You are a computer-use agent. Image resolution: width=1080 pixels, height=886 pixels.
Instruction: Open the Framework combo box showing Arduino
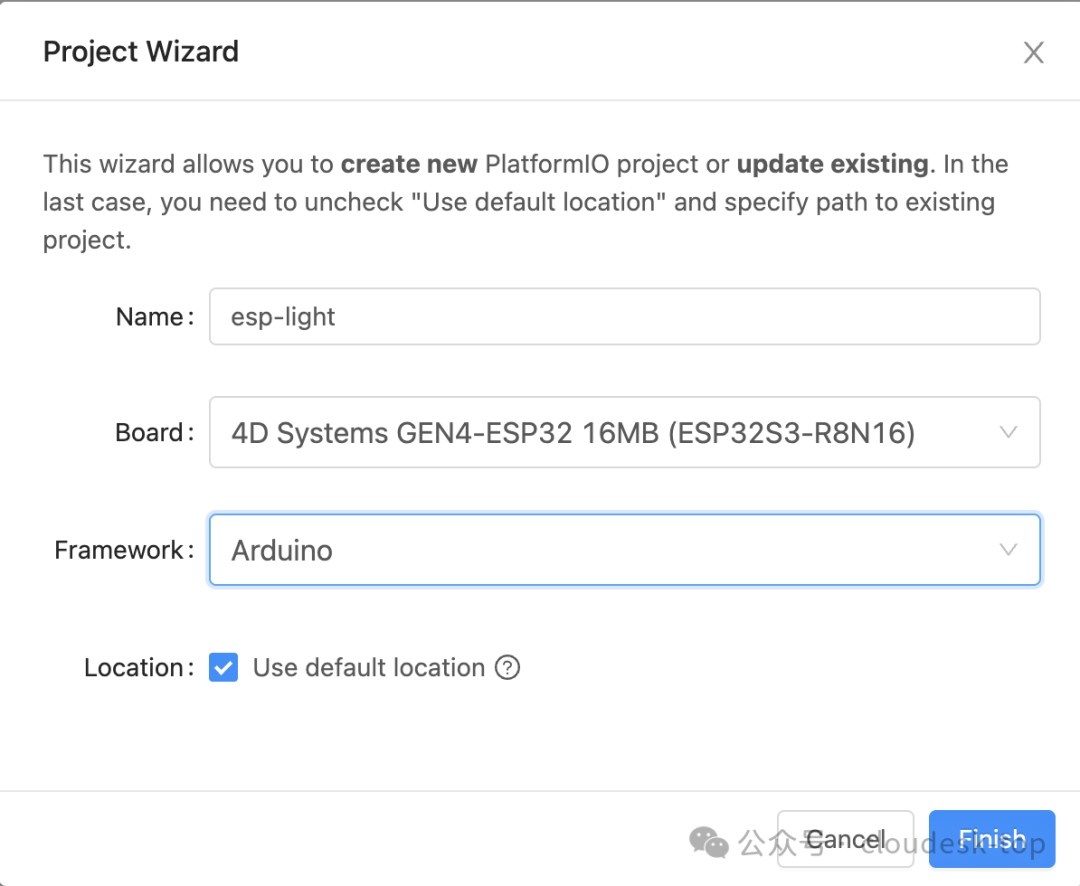point(625,550)
